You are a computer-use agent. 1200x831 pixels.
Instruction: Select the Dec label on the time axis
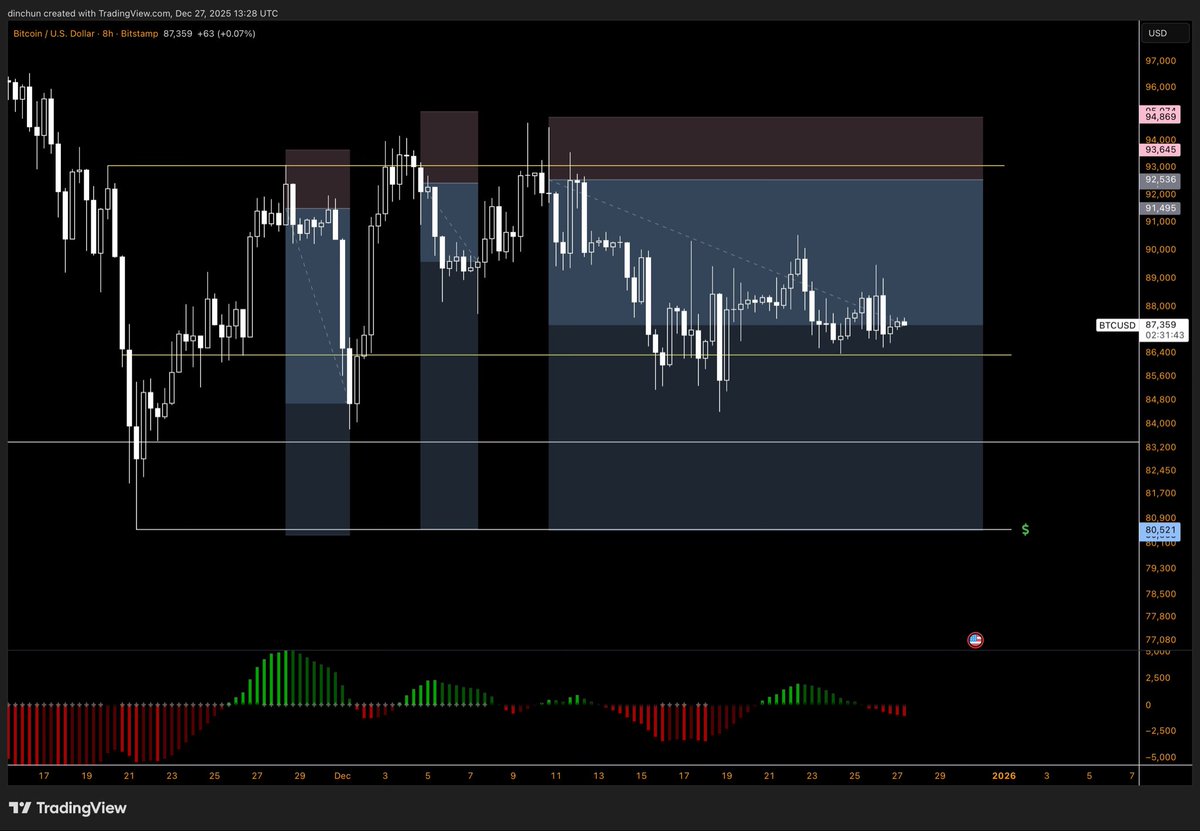pyautogui.click(x=342, y=775)
